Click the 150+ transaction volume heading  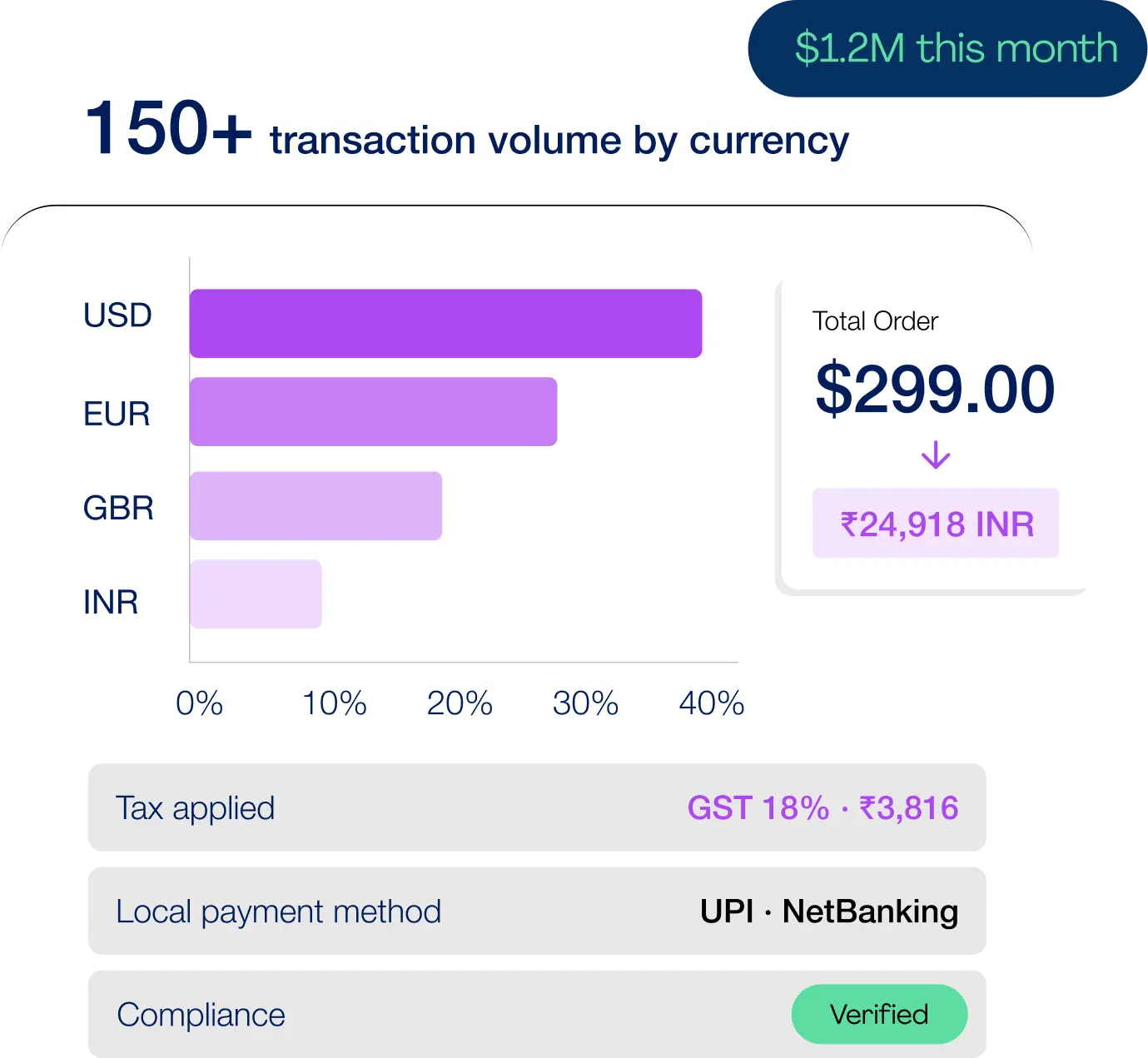[x=467, y=131]
